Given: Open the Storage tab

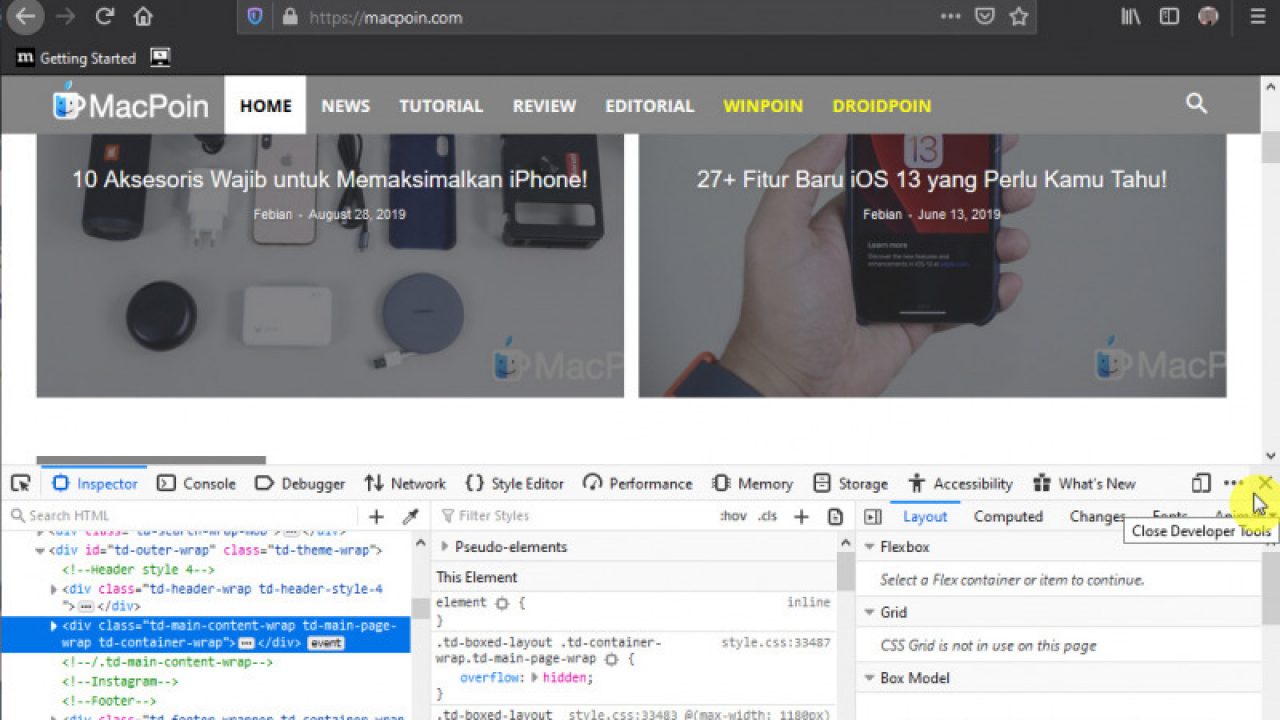Looking at the screenshot, I should click(x=850, y=483).
